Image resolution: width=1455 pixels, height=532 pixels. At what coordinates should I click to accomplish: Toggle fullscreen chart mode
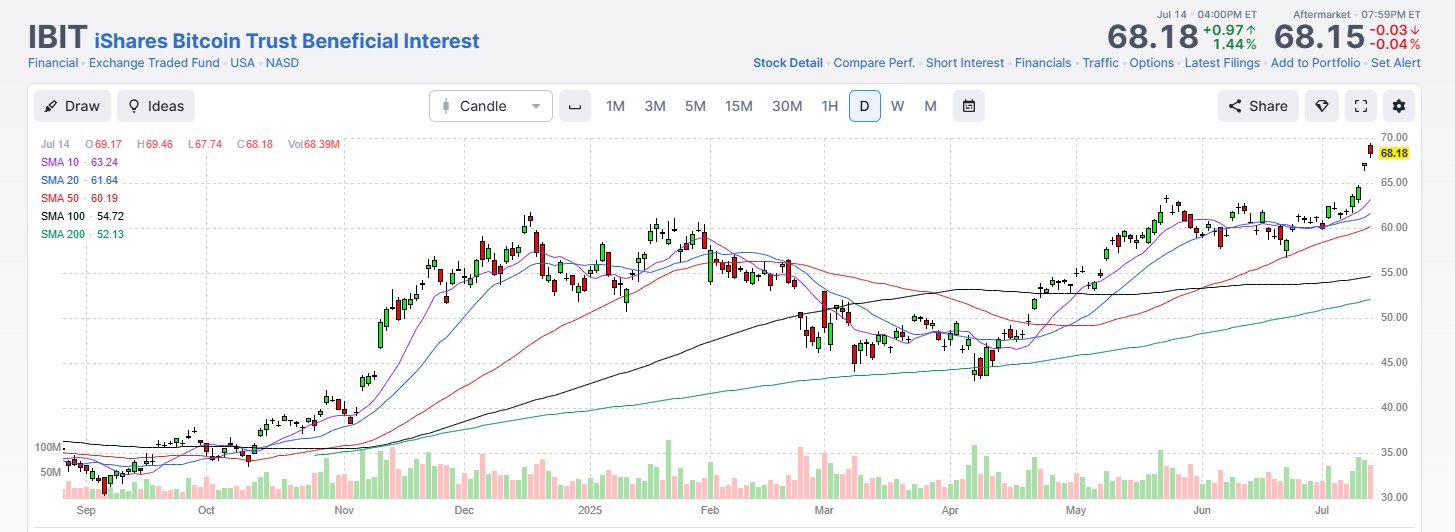tap(1360, 106)
